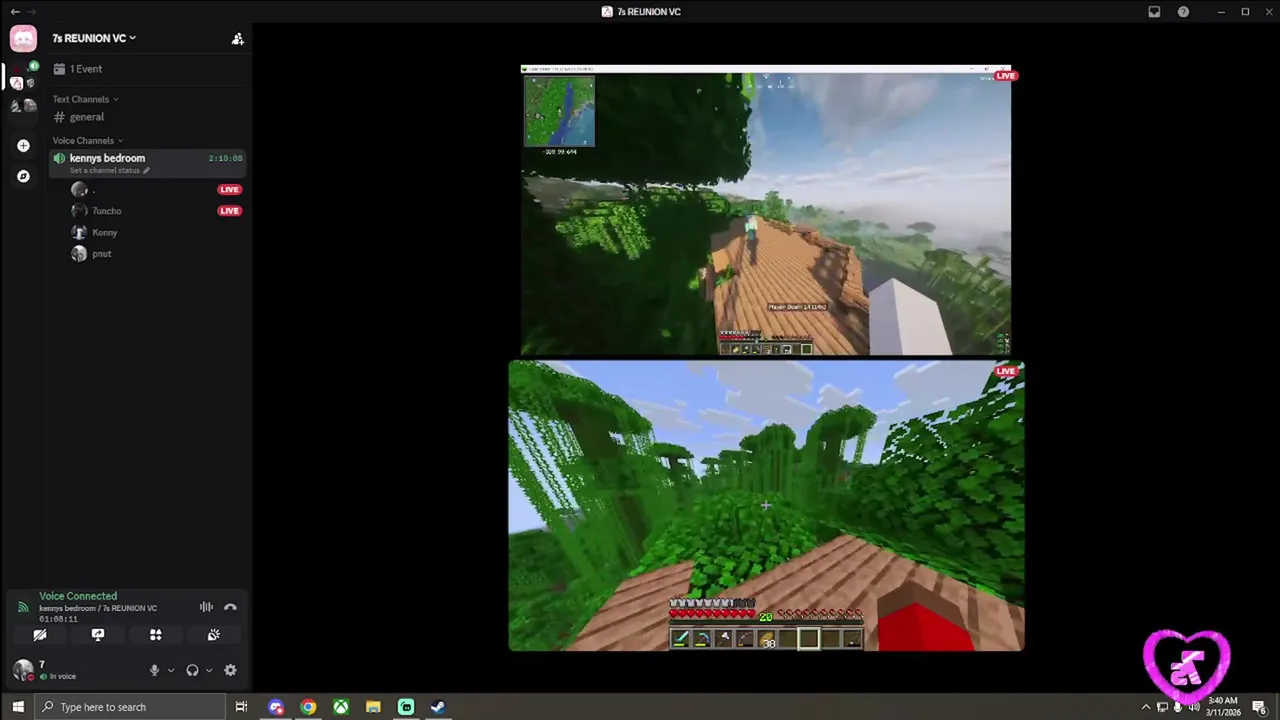Open noise suppression waveform icon
The width and height of the screenshot is (1280, 720).
click(x=206, y=607)
